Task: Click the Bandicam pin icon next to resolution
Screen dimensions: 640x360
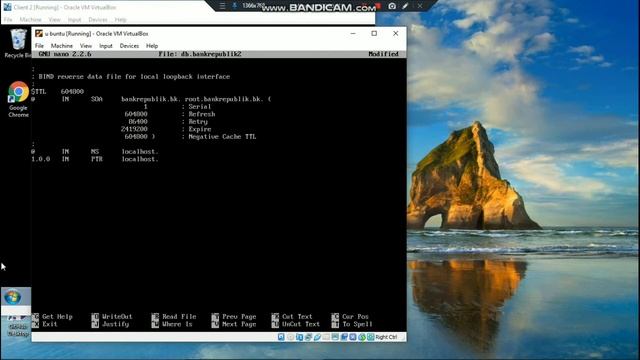Action: point(234,6)
